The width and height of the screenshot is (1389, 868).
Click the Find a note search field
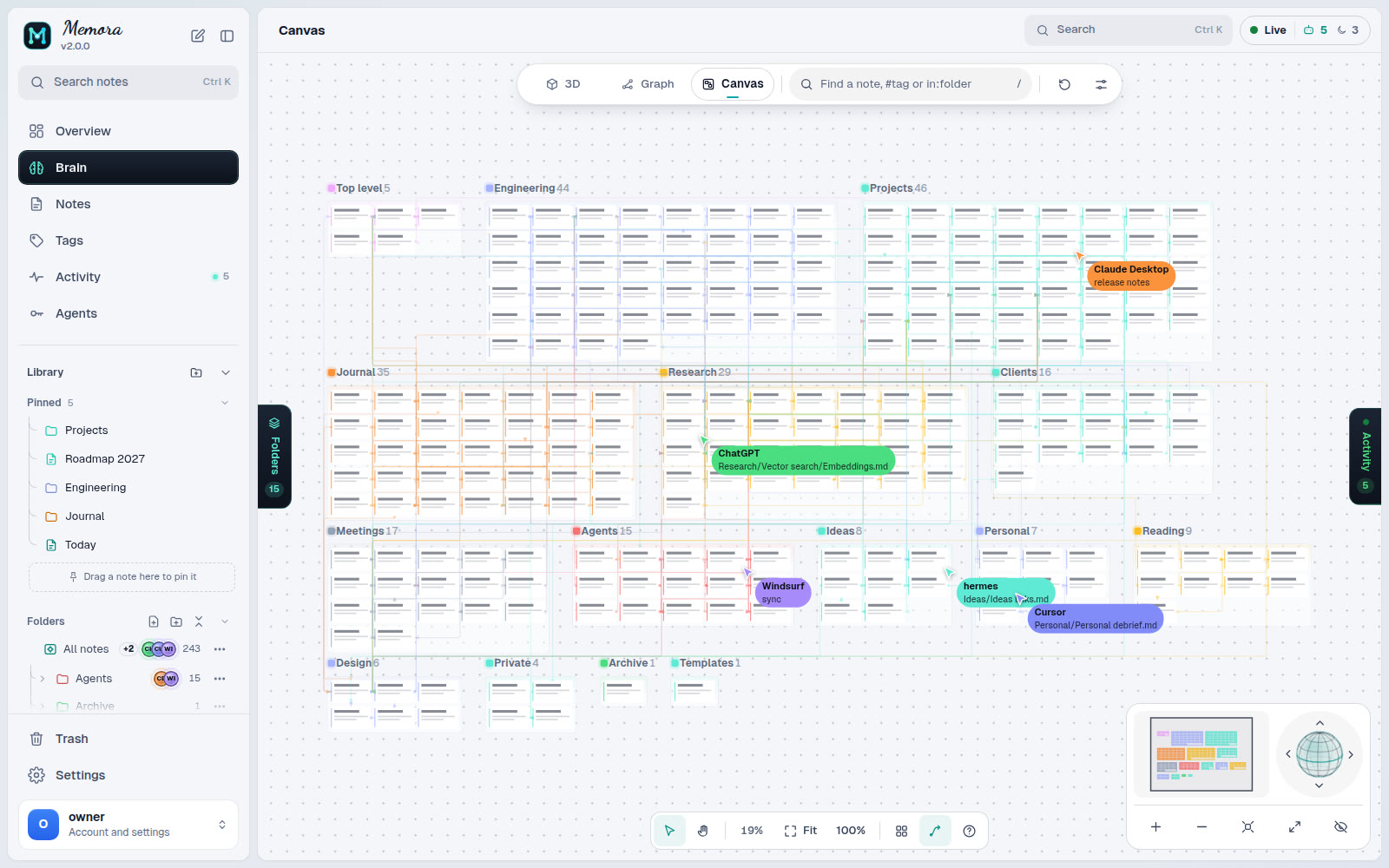click(x=910, y=84)
